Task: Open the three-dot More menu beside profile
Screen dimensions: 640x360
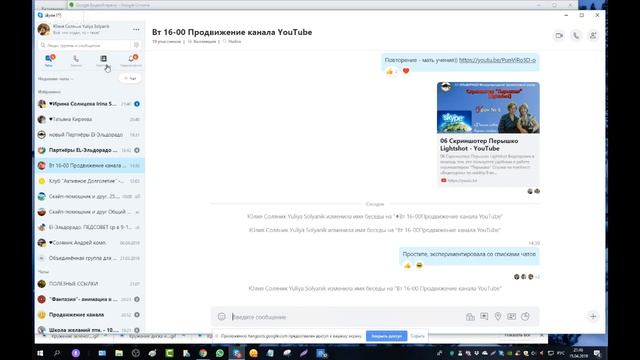Action: click(x=136, y=29)
